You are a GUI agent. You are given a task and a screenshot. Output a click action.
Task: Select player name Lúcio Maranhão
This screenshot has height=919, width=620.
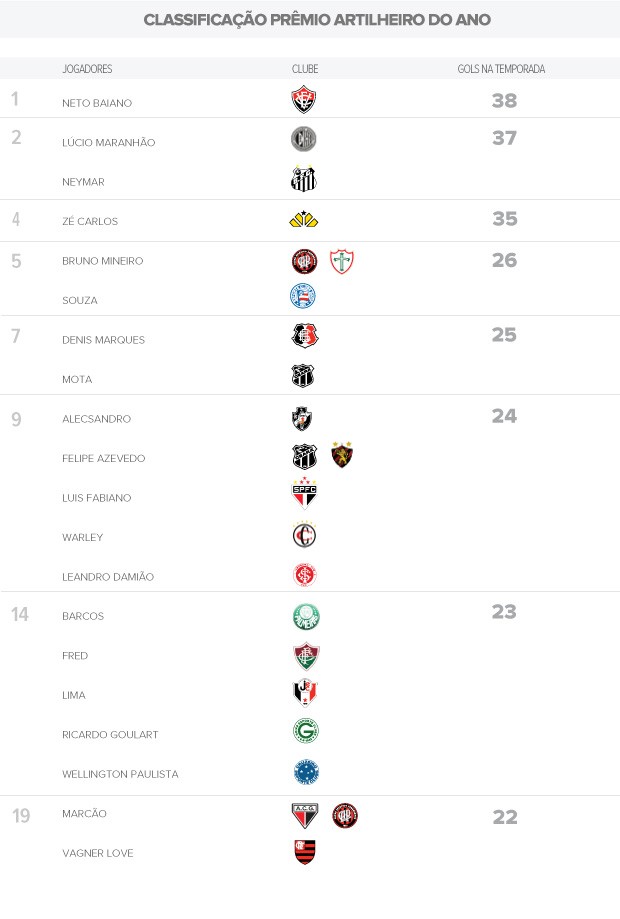pyautogui.click(x=108, y=143)
